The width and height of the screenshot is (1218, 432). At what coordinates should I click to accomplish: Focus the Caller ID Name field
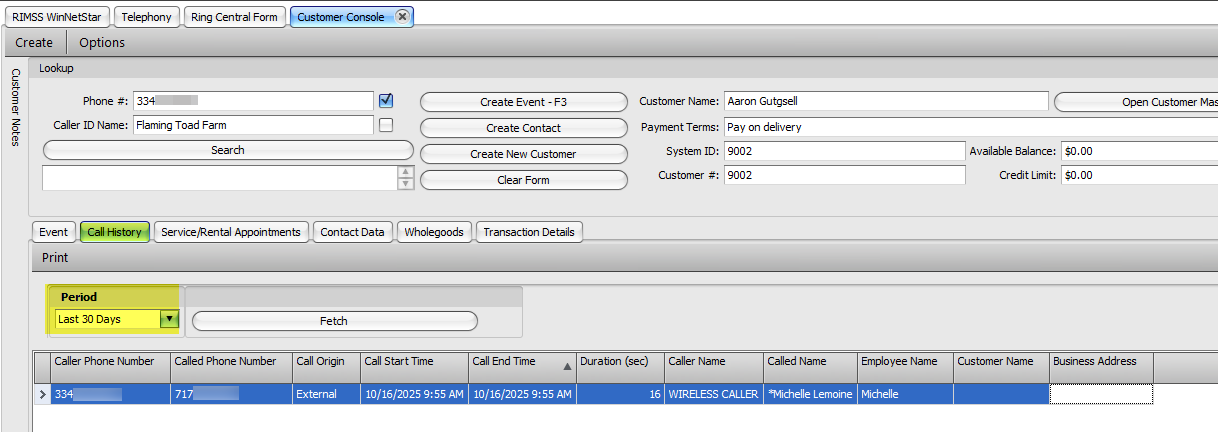tap(253, 125)
